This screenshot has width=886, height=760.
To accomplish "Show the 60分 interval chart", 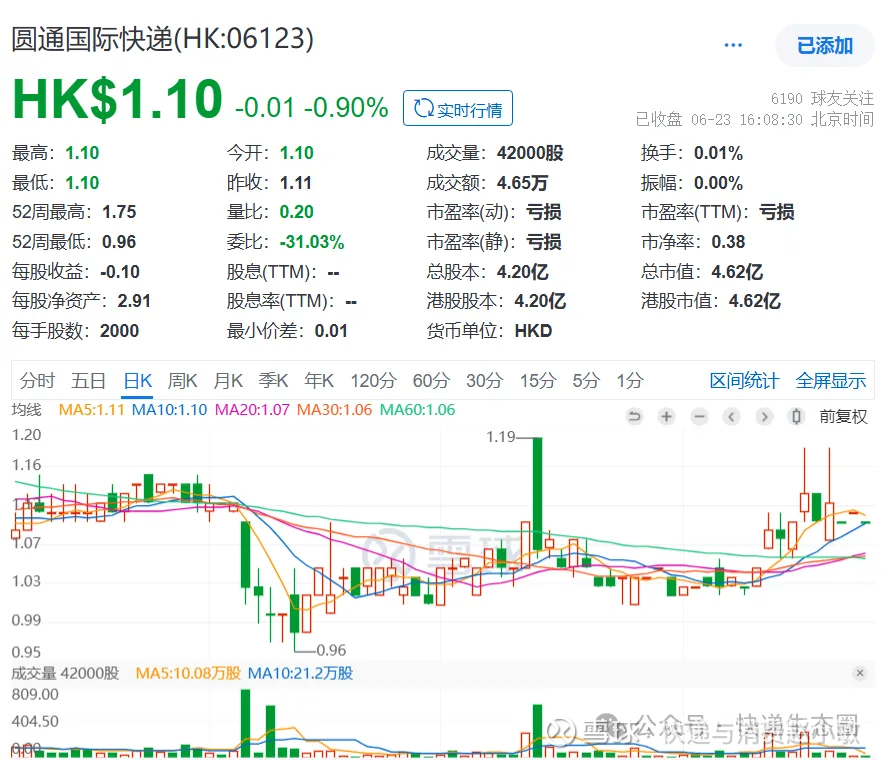I will pos(431,381).
